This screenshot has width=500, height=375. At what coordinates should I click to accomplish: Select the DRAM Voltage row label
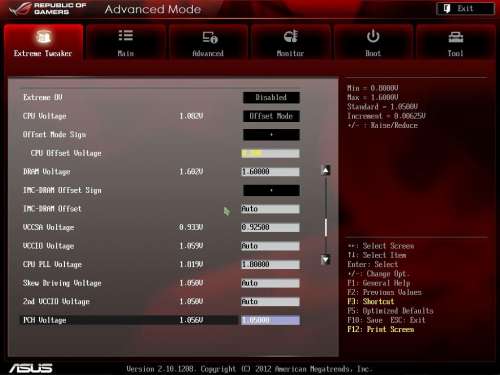pos(47,172)
